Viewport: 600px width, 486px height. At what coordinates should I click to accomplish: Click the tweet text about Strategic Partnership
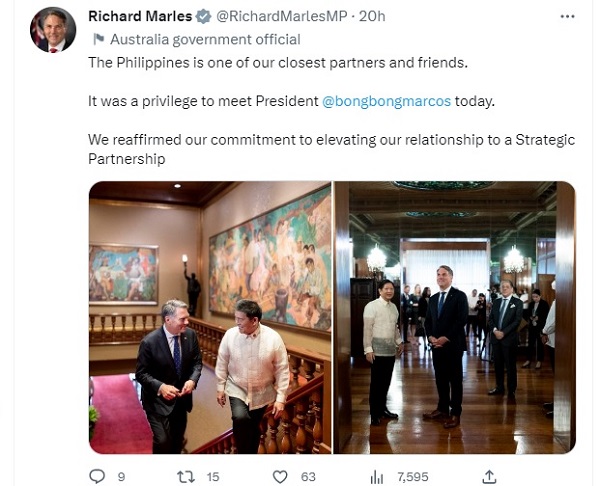[330, 149]
